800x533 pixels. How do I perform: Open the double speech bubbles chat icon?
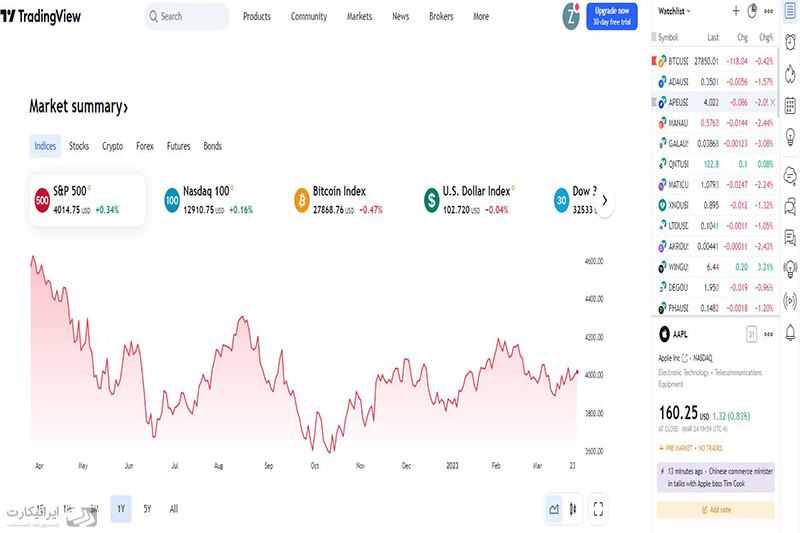(790, 207)
